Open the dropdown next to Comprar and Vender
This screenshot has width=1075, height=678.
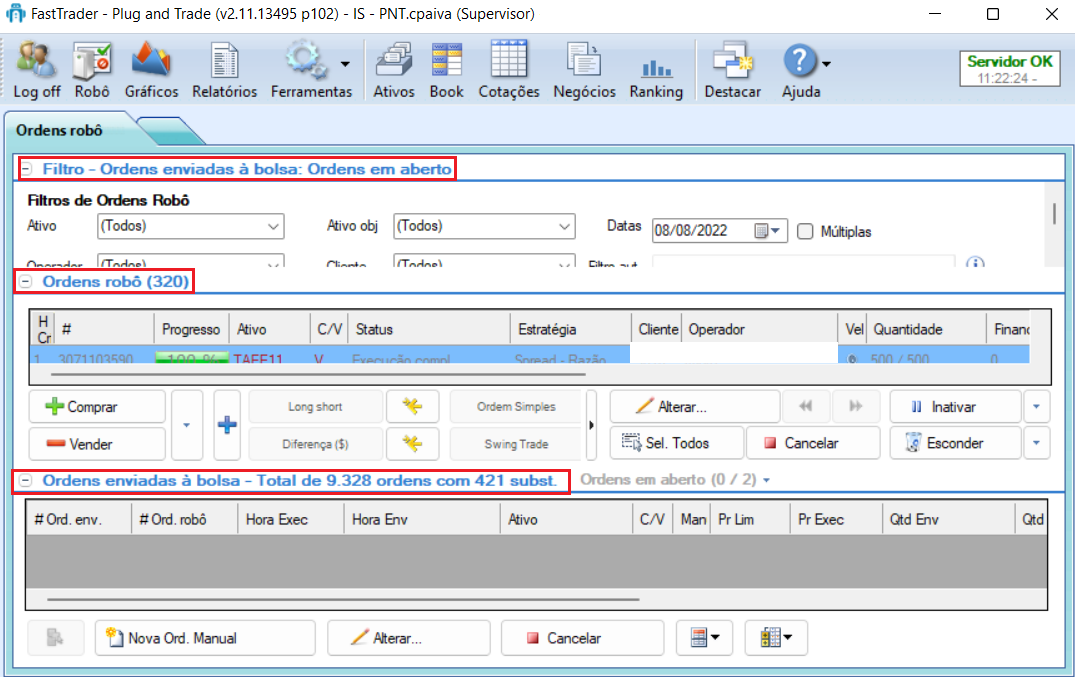pos(186,425)
